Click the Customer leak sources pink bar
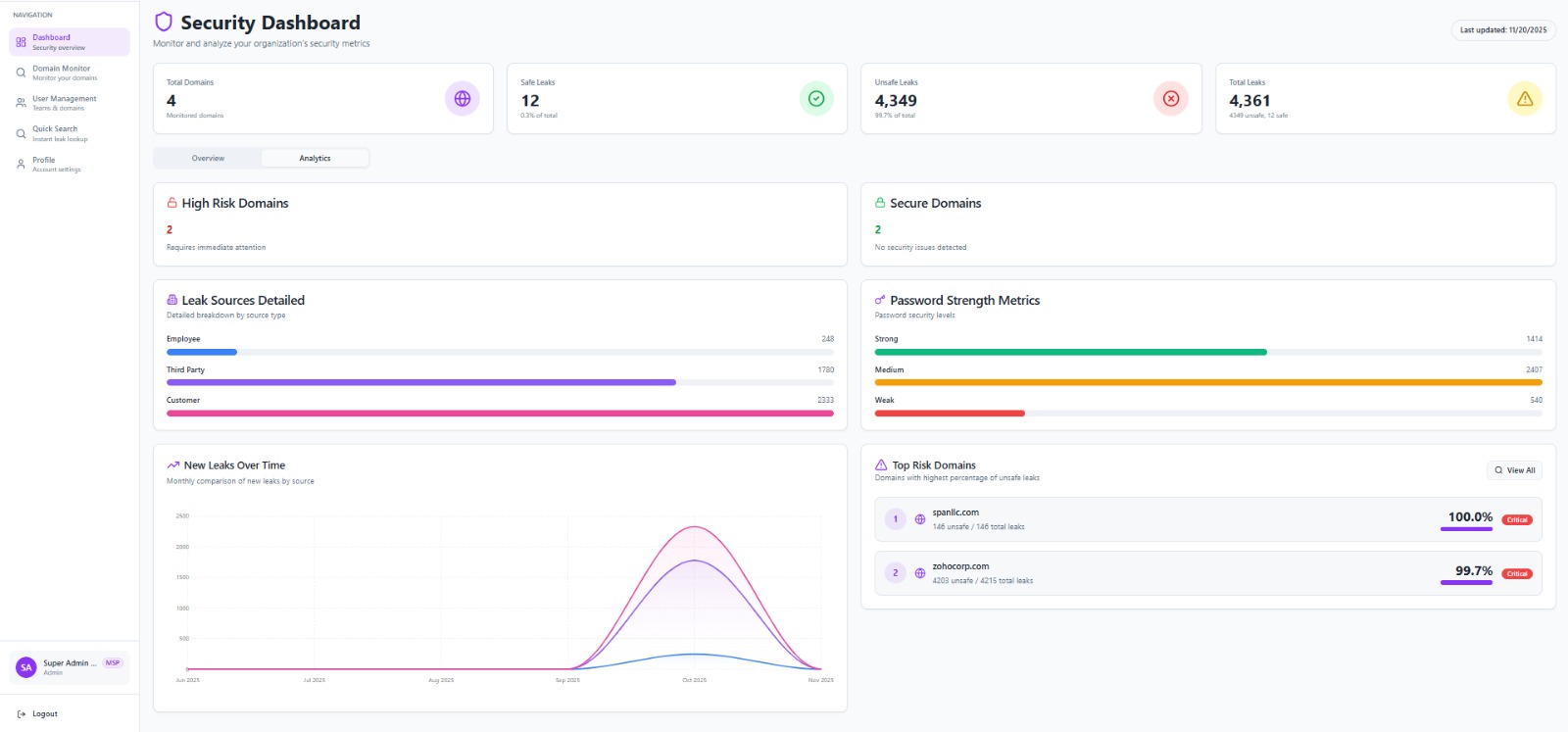 point(500,414)
